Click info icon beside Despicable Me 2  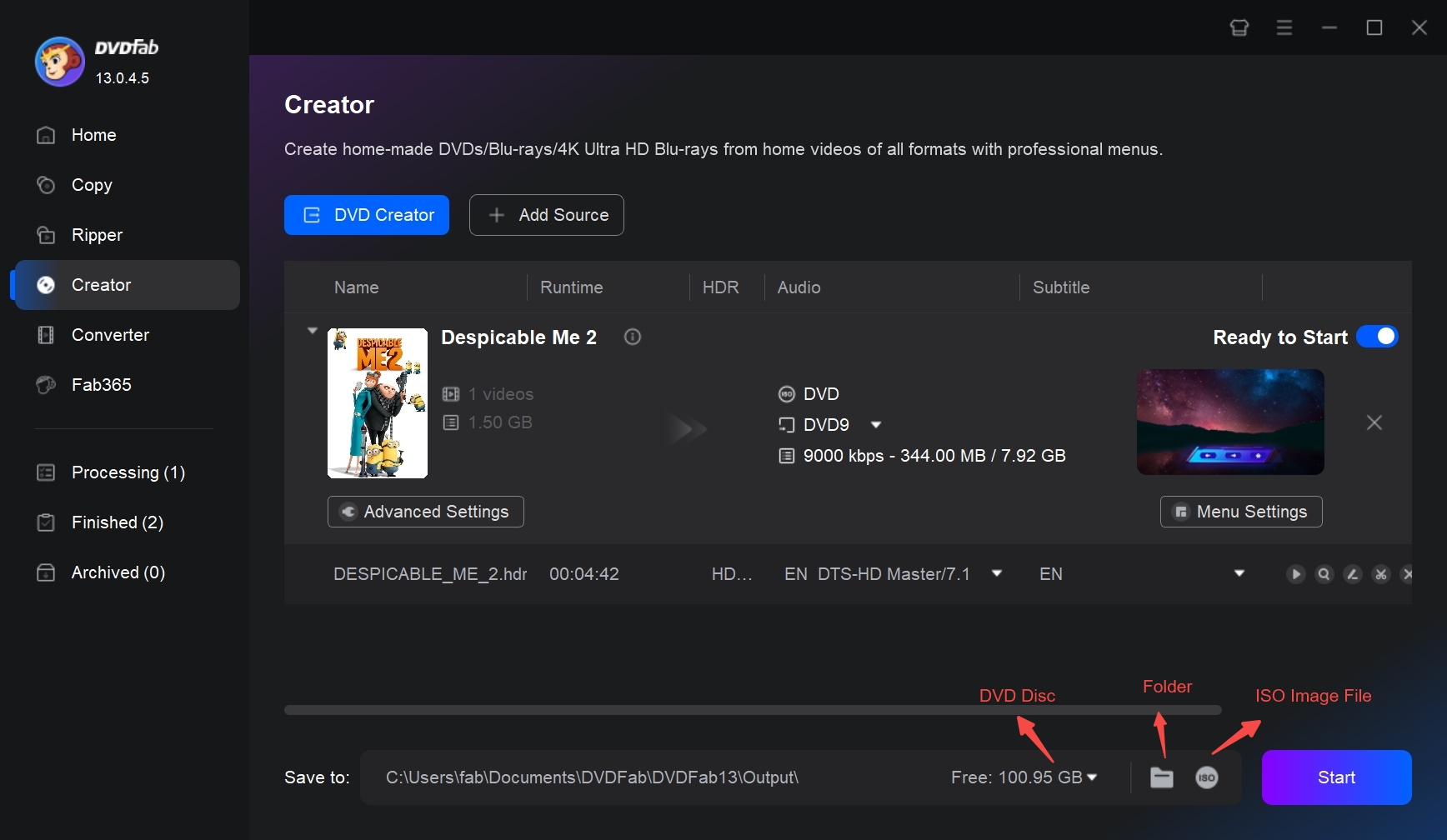coord(632,337)
